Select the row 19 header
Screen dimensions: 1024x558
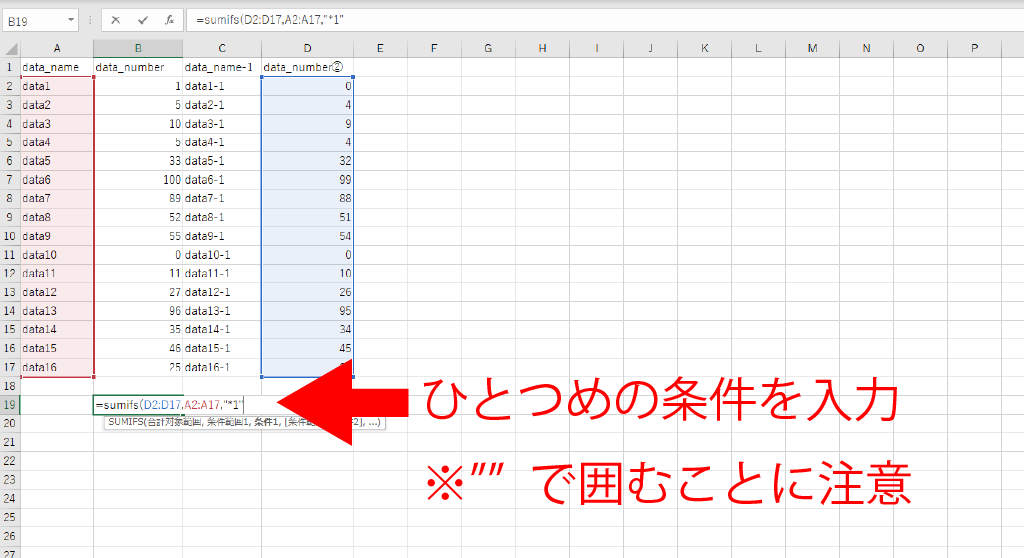coord(10,404)
